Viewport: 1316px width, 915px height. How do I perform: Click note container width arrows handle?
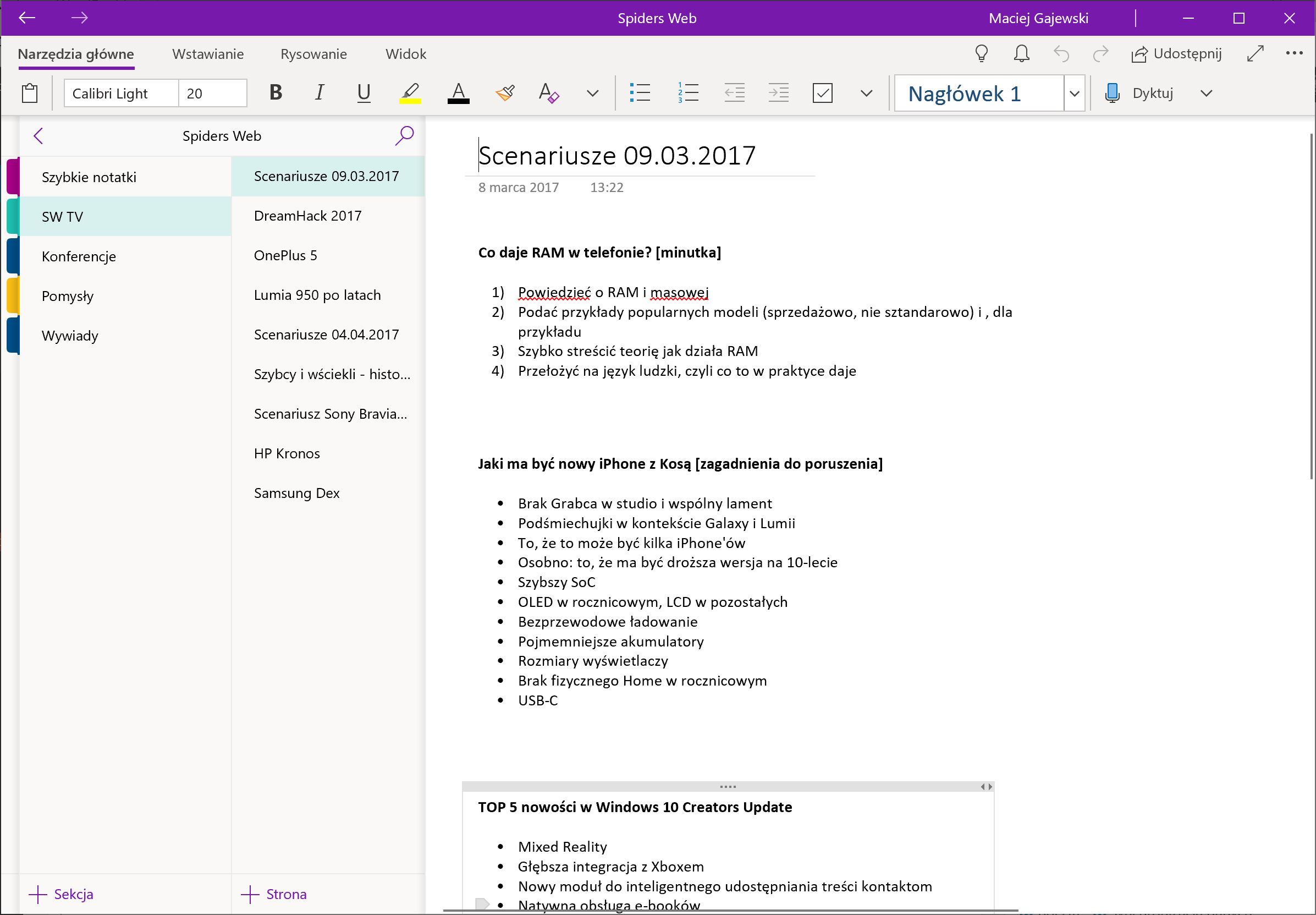pyautogui.click(x=986, y=787)
